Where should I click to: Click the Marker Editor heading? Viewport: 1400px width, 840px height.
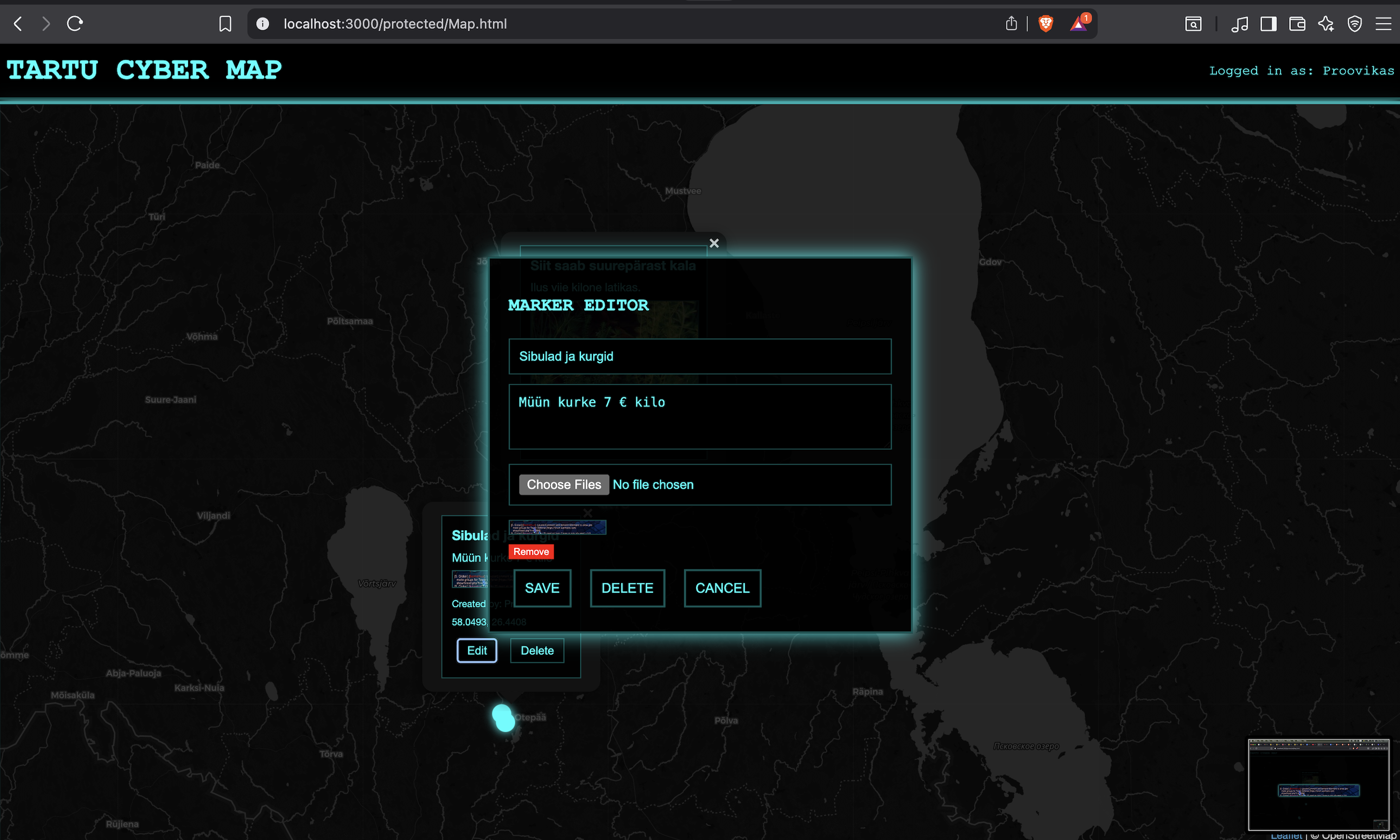[578, 306]
